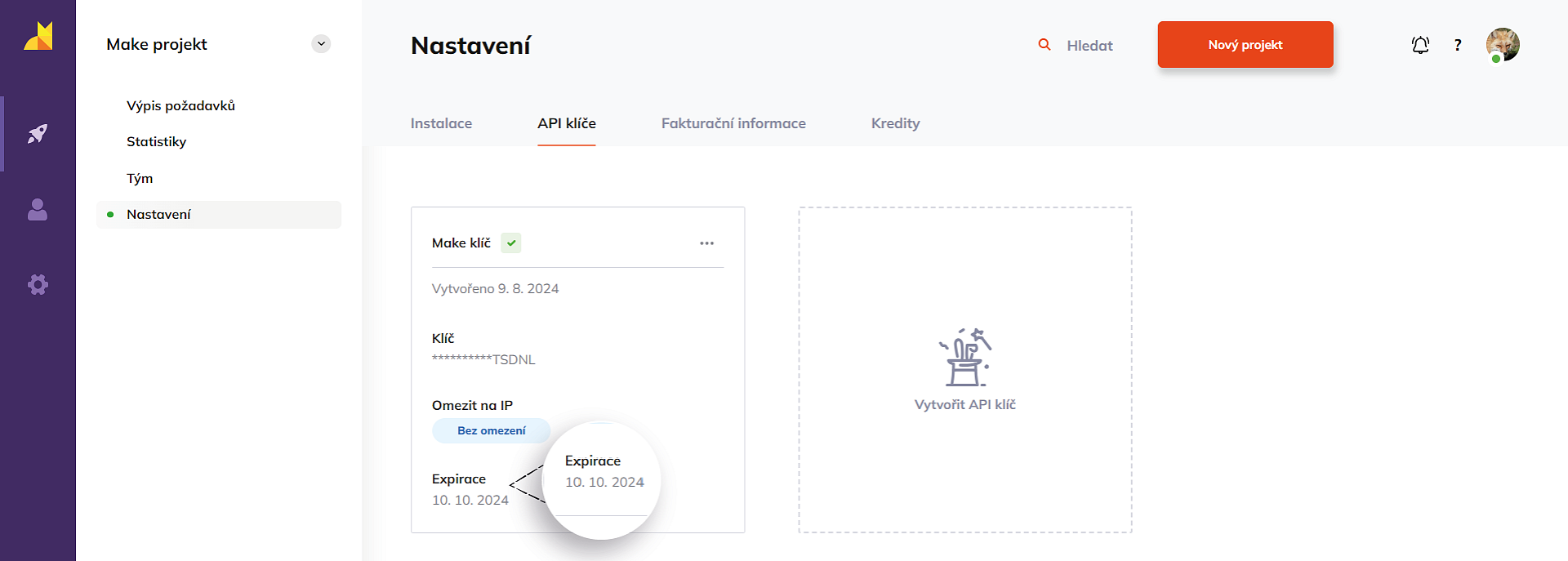Open the Kredity tab
The height and width of the screenshot is (561, 1568).
(895, 123)
